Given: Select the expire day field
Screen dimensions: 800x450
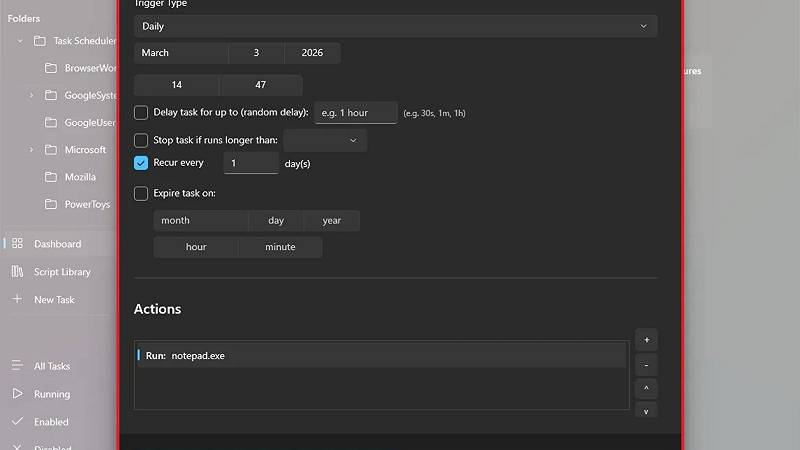Looking at the screenshot, I should pyautogui.click(x=276, y=220).
